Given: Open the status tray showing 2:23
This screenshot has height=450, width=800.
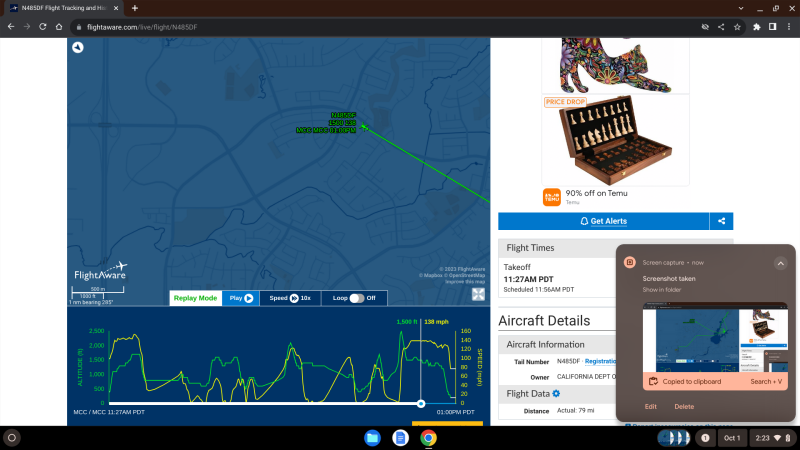Looking at the screenshot, I should tap(773, 438).
